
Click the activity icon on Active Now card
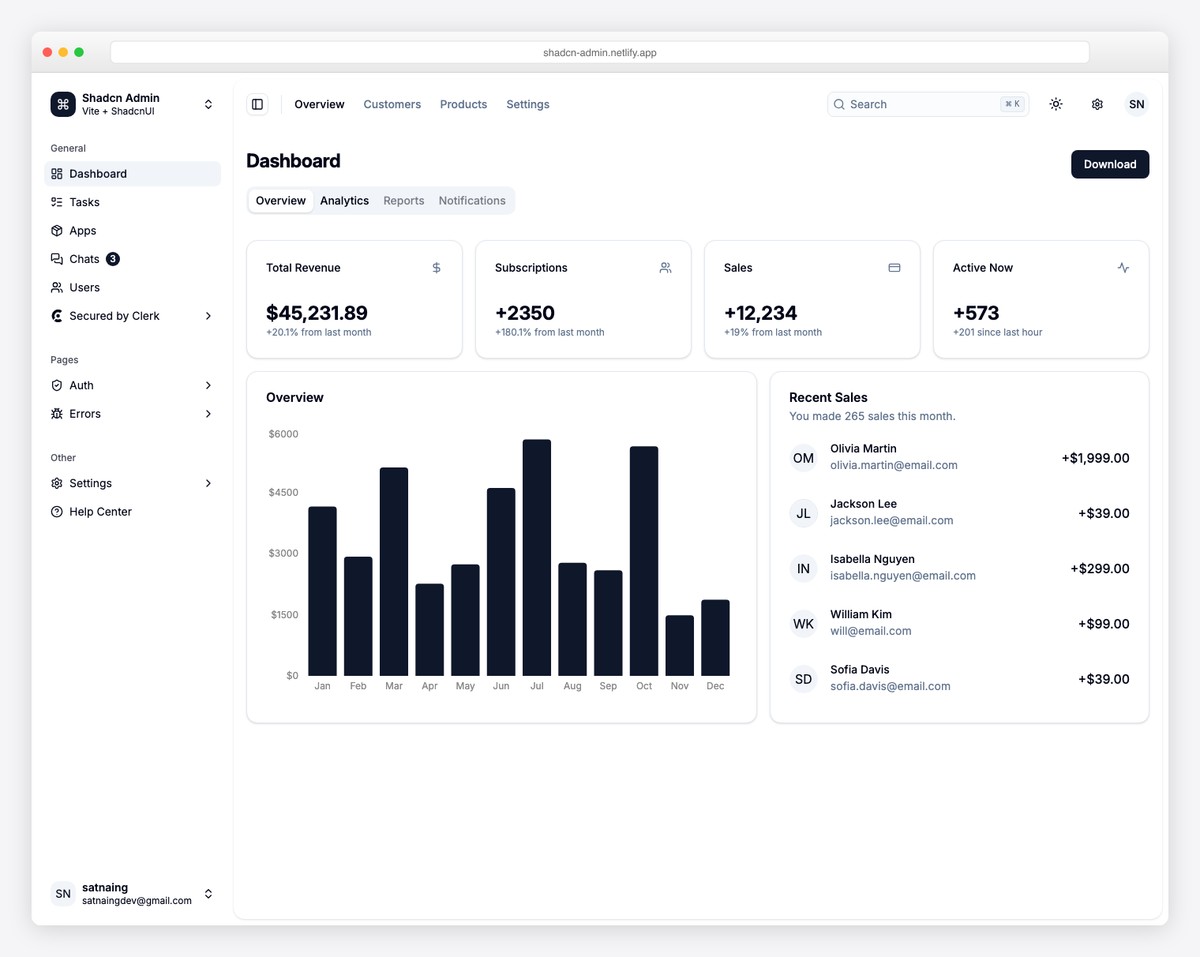1123,268
